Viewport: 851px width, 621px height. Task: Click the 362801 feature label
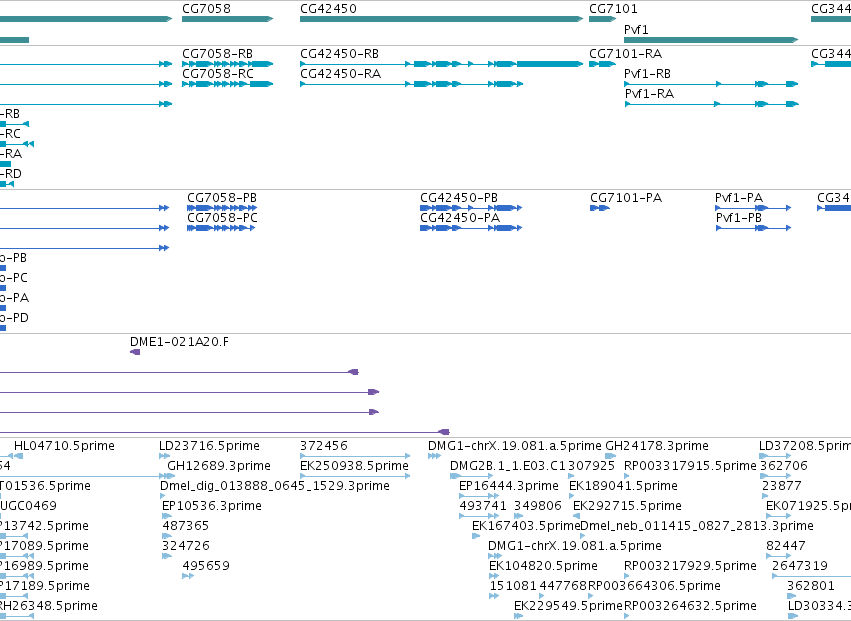click(811, 586)
